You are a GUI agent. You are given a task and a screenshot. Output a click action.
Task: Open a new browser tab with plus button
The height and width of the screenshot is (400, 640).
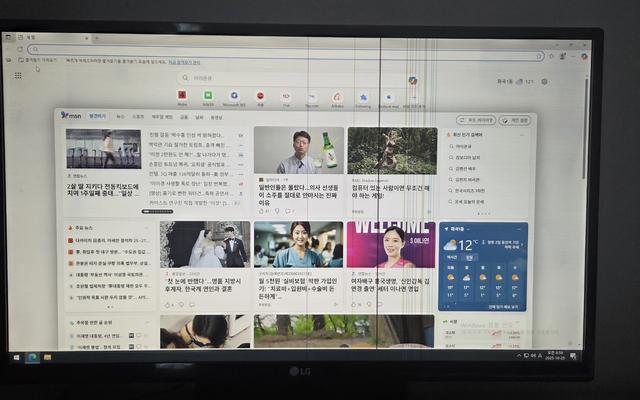tap(97, 38)
